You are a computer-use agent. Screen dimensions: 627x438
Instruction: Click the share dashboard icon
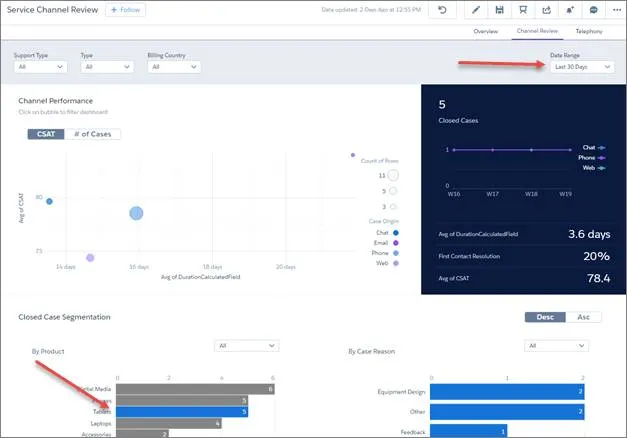(546, 10)
